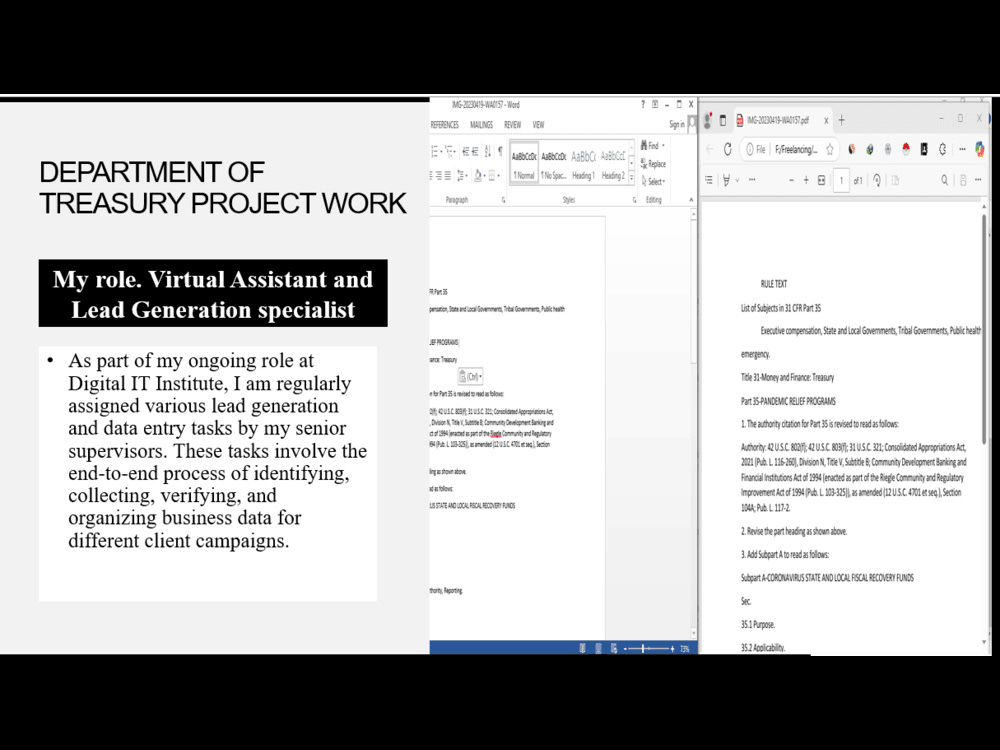
Task: Click the 73% zoom level
Action: (684, 649)
